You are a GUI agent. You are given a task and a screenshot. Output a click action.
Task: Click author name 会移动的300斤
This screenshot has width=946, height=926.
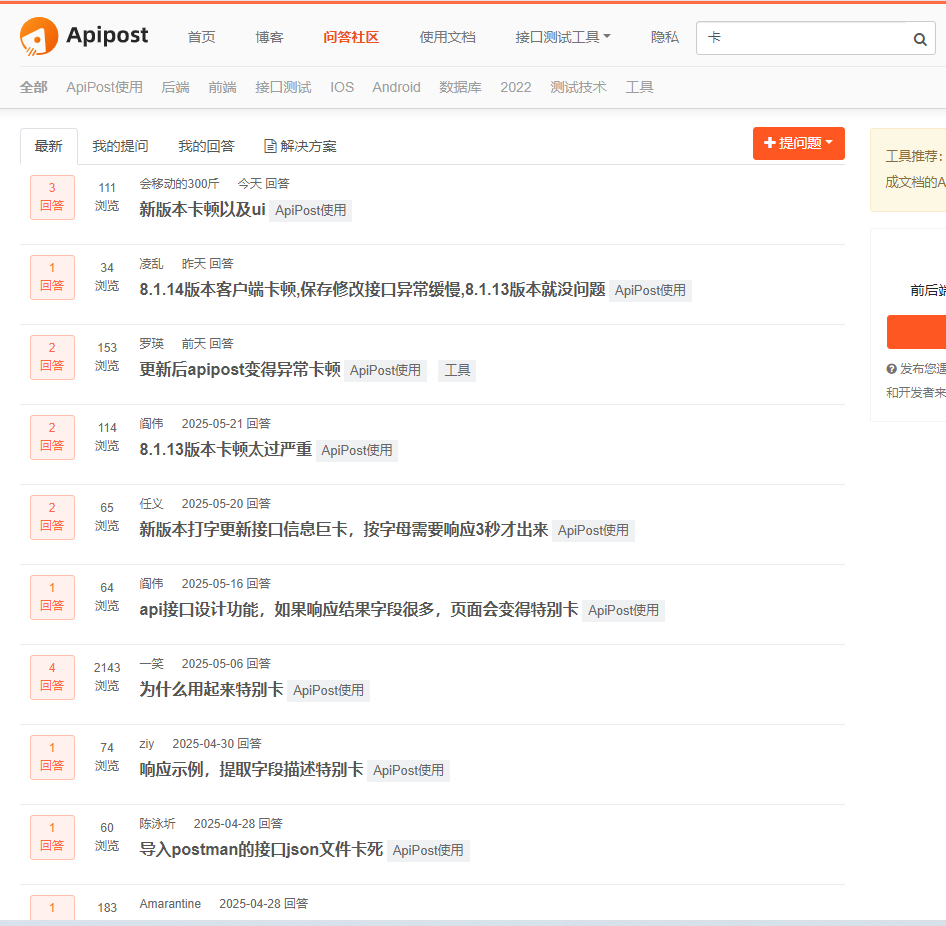click(179, 183)
